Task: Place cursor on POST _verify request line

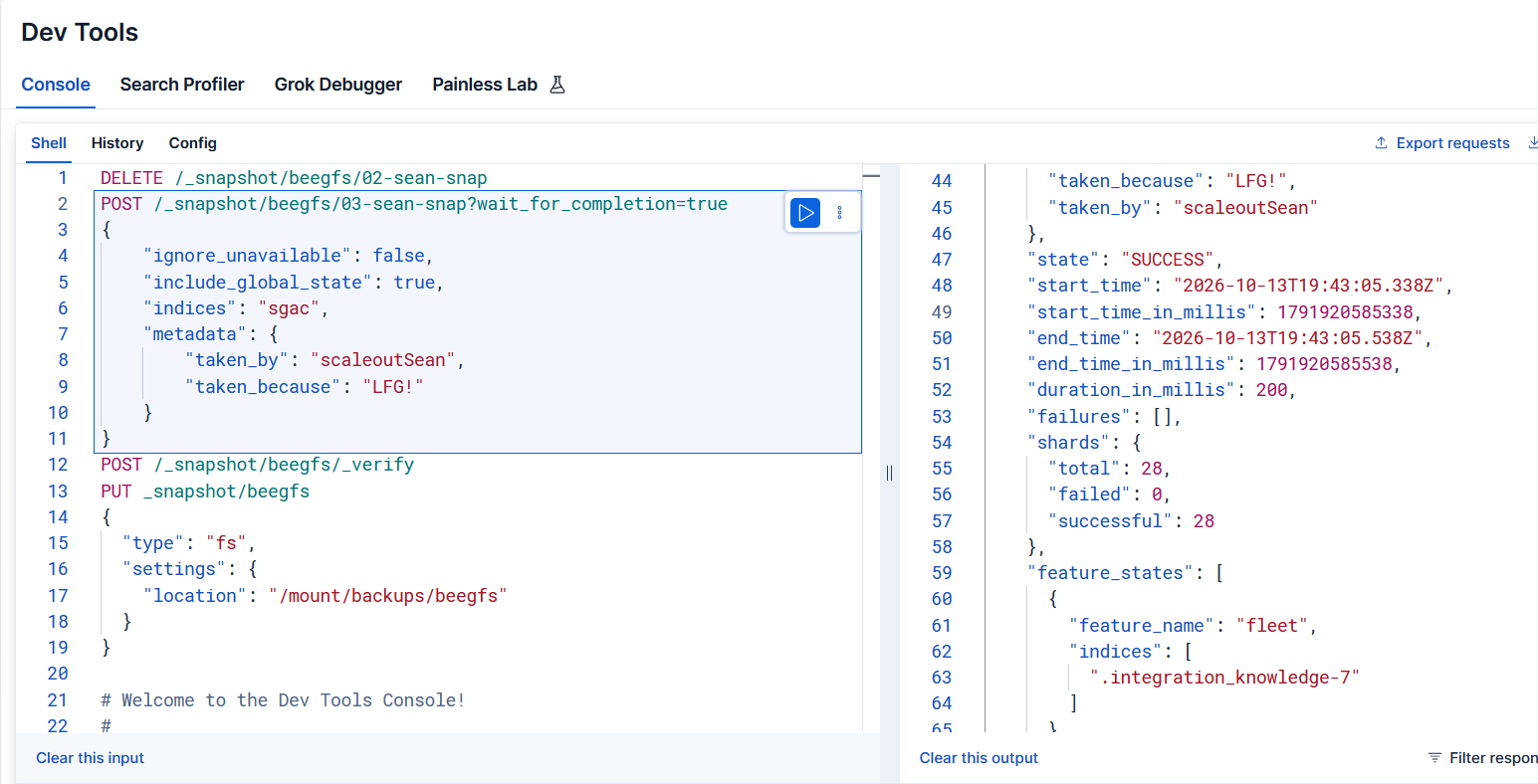Action: [x=257, y=465]
